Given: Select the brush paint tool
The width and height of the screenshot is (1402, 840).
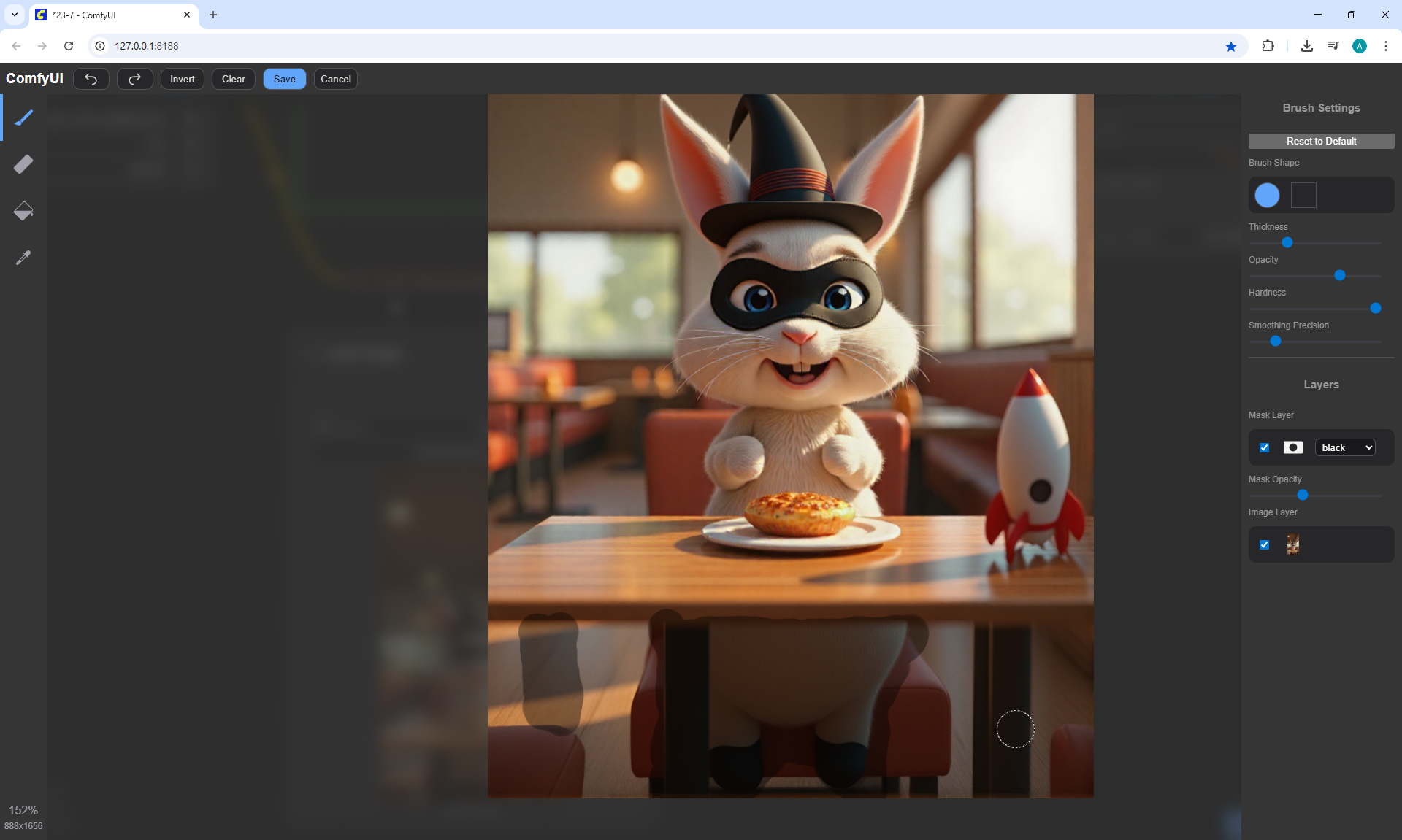Looking at the screenshot, I should click(23, 117).
